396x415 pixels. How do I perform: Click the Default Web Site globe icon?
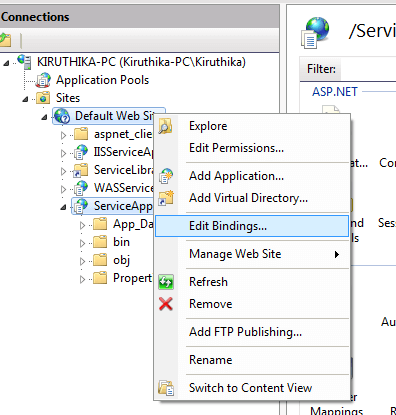tap(62, 116)
